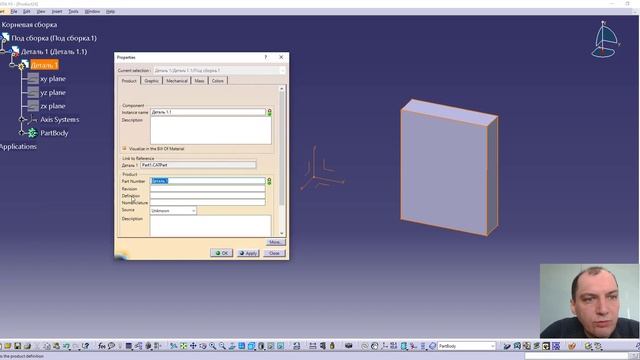Viewport: 640px width, 360px height.
Task: Click the More... button
Action: [276, 242]
